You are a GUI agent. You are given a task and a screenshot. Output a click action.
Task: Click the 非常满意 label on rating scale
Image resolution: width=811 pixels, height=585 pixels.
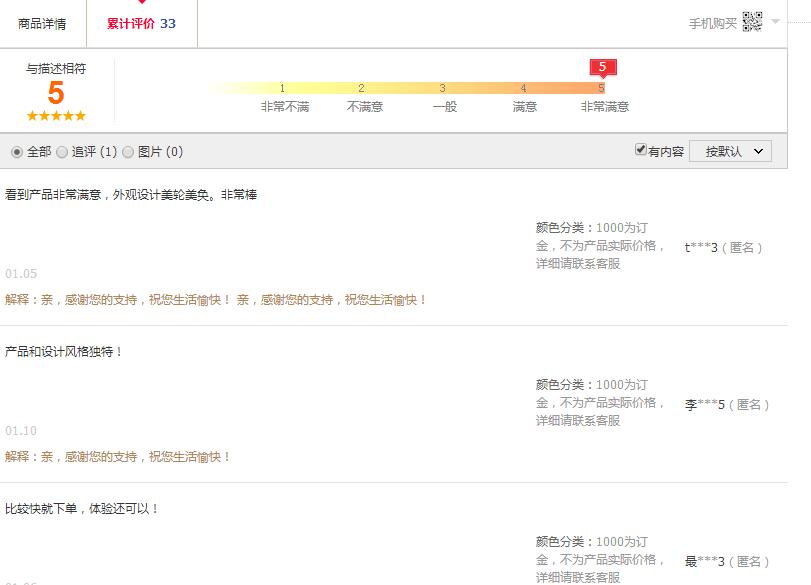click(x=604, y=106)
